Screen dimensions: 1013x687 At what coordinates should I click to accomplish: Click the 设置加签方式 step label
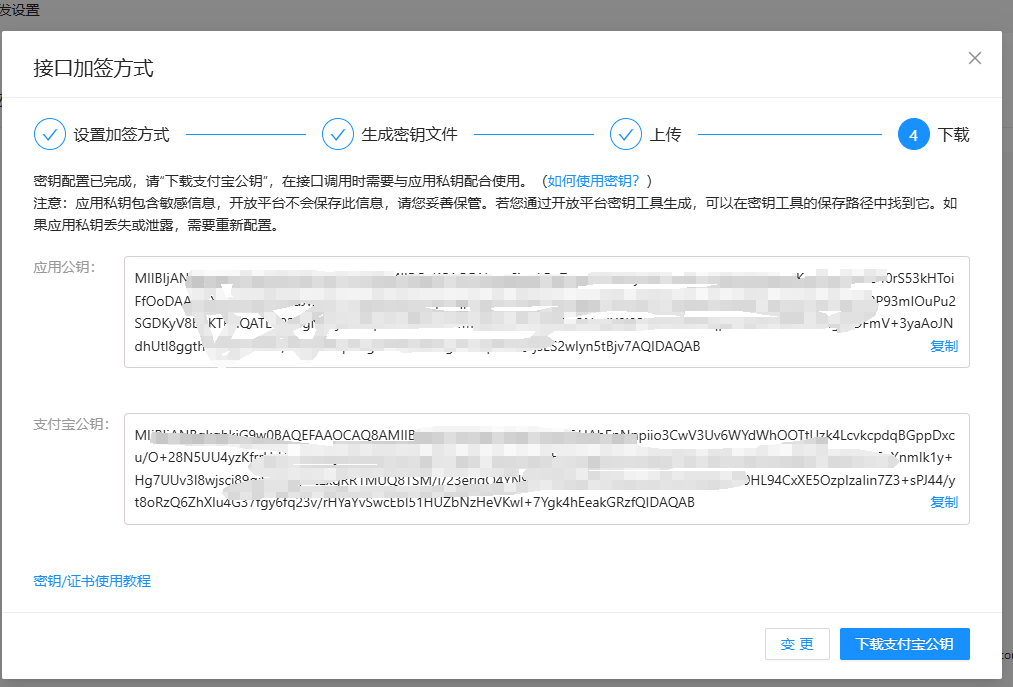pos(121,134)
